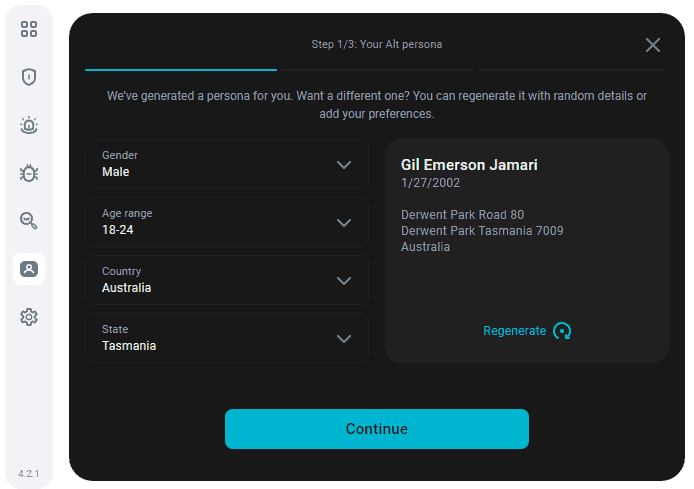The width and height of the screenshot is (694, 489).
Task: Open the settings gear icon
Action: 29,317
